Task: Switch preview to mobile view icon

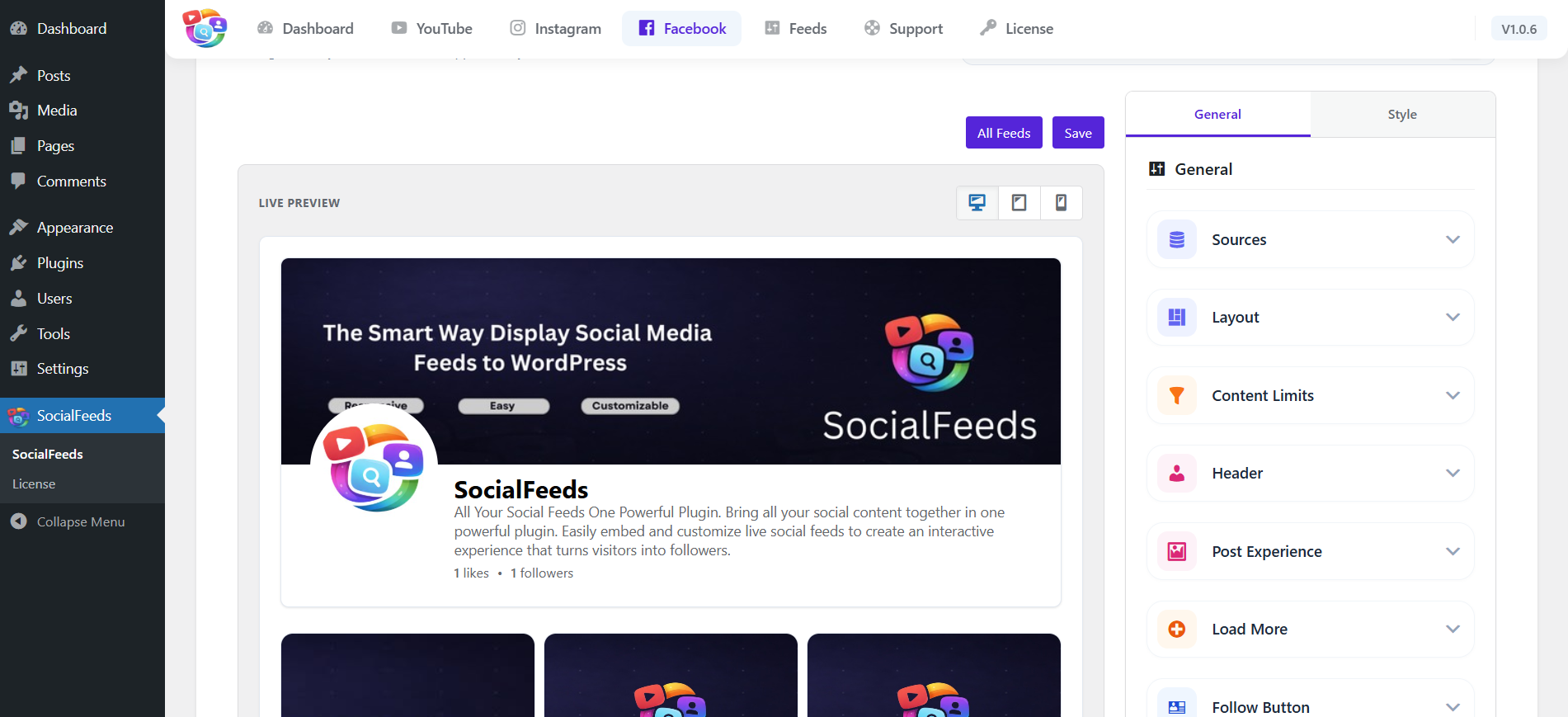Action: click(x=1062, y=203)
